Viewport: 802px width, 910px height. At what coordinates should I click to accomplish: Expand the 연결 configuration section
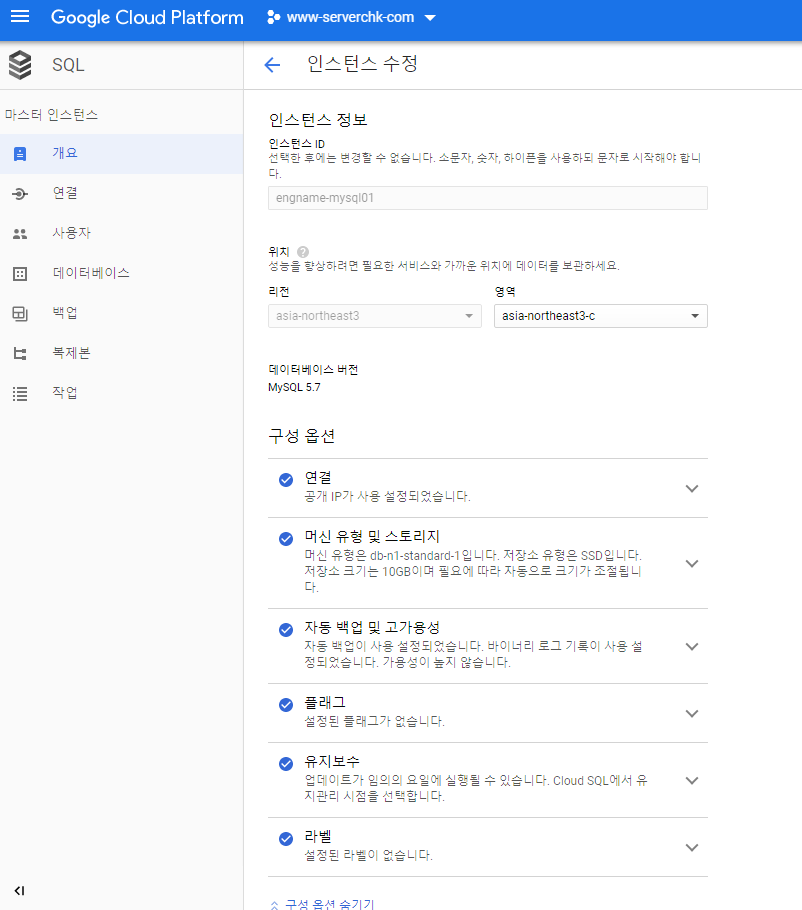tap(692, 488)
